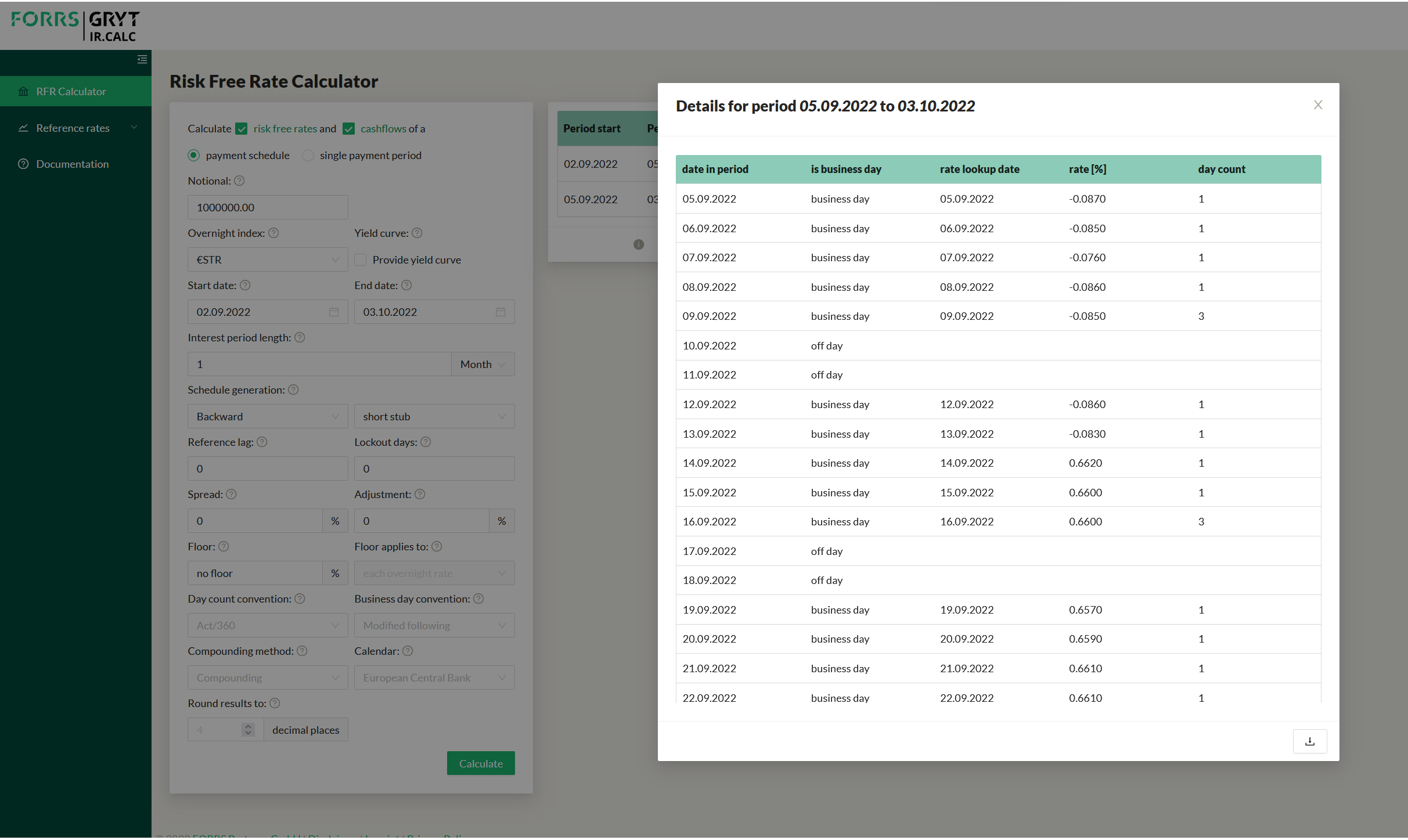The image size is (1408, 840).
Task: Click the -0.0760 rate cell
Action: click(1087, 257)
